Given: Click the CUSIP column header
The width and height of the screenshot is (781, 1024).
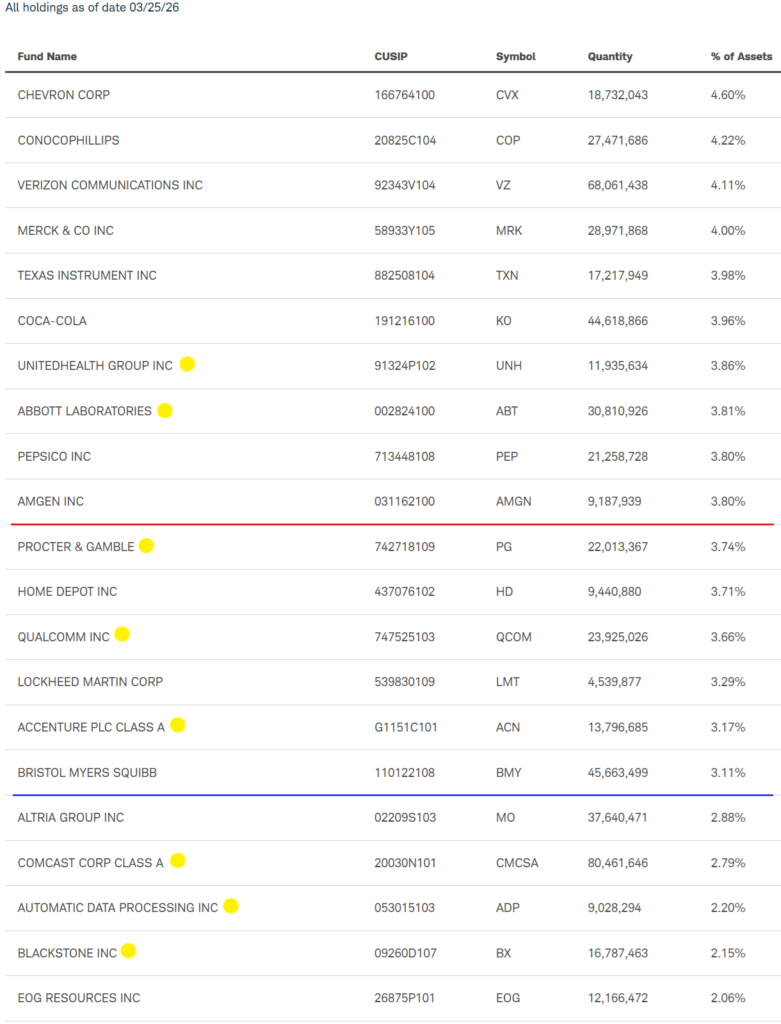Looking at the screenshot, I should tap(391, 57).
